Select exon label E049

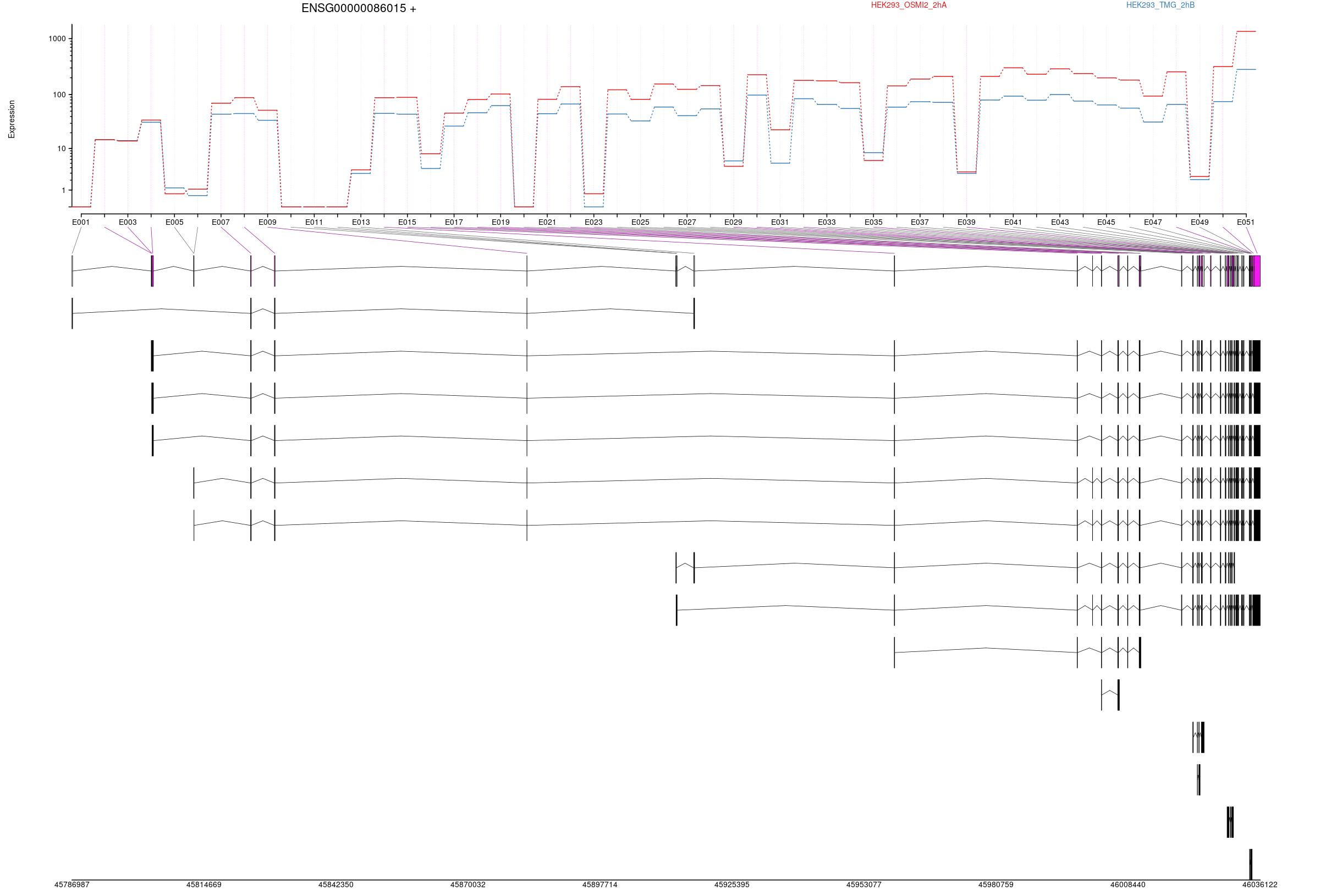1200,223
